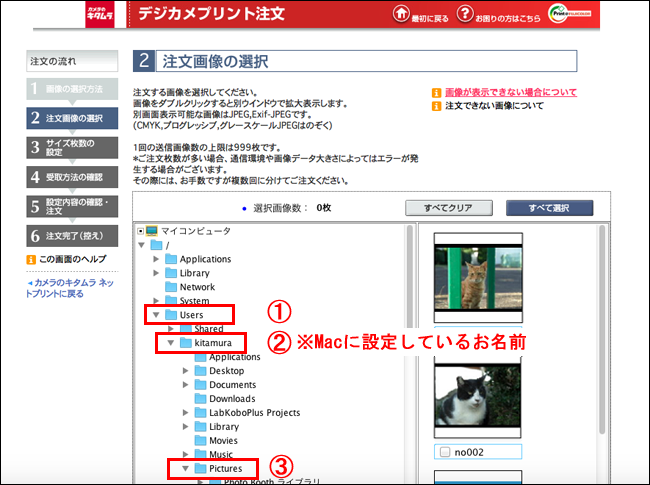Click the My Computer icon in tree
The width and height of the screenshot is (650, 485).
[152, 231]
